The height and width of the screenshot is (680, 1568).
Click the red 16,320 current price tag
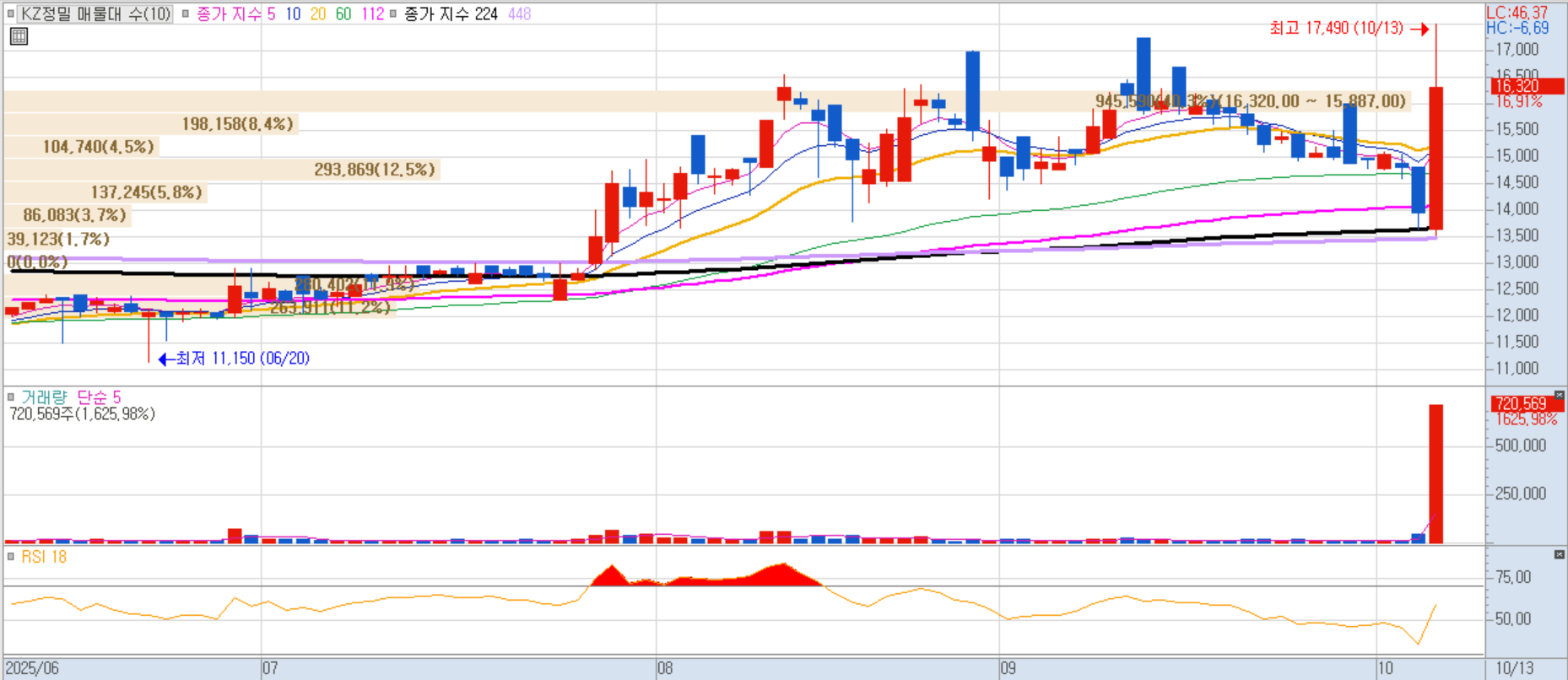click(x=1527, y=86)
